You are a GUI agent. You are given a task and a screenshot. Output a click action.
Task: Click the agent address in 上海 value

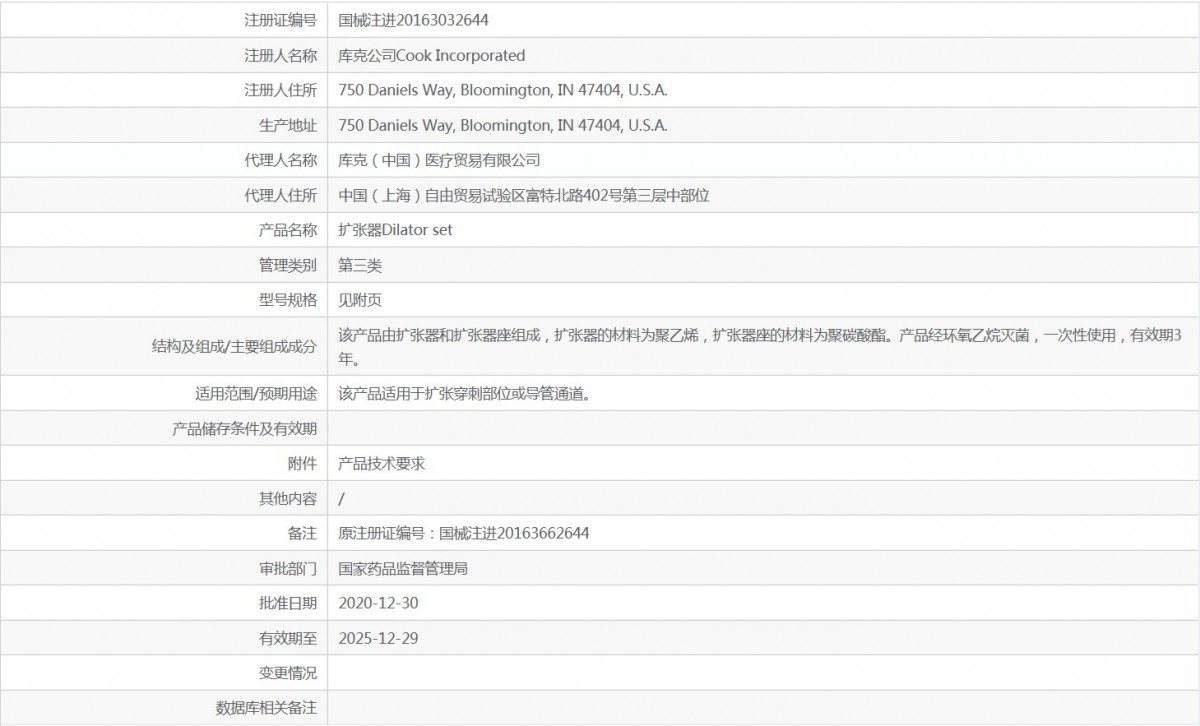524,195
